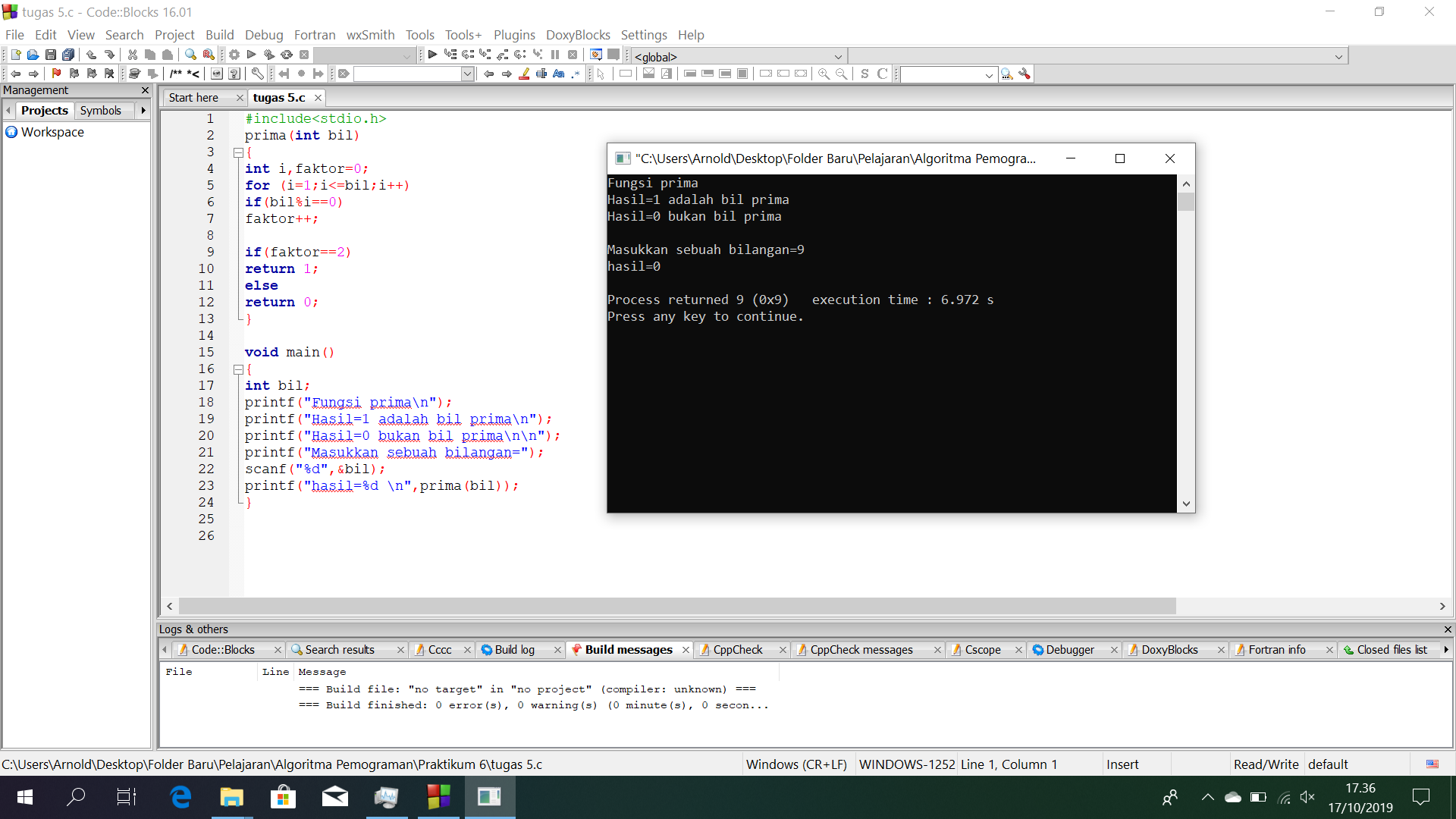Viewport: 1456px width, 819px height.
Task: Close the tugas 5.c editor tab
Action: point(318,98)
